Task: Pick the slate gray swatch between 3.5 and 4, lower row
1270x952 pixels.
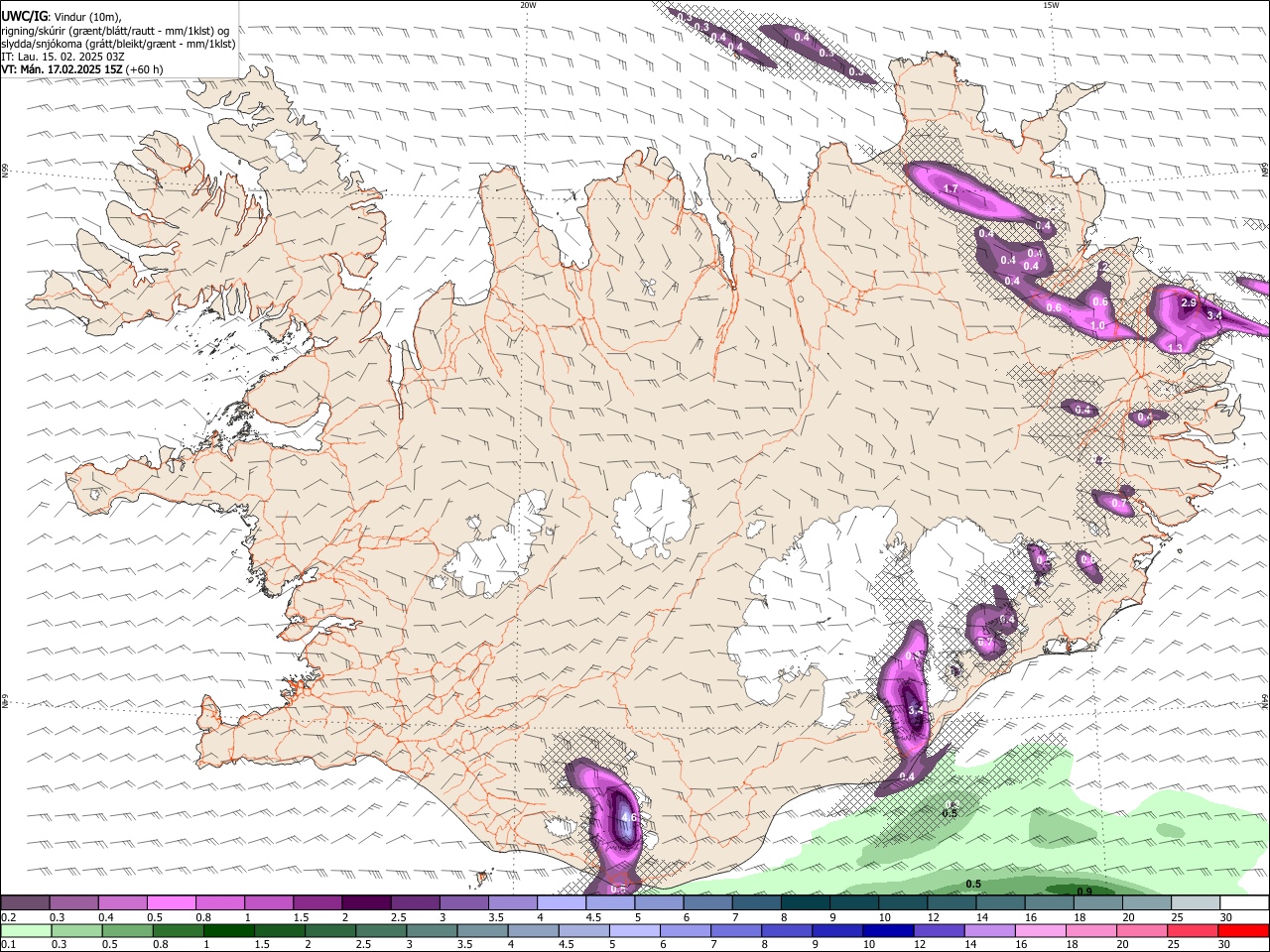Action: coord(482,931)
